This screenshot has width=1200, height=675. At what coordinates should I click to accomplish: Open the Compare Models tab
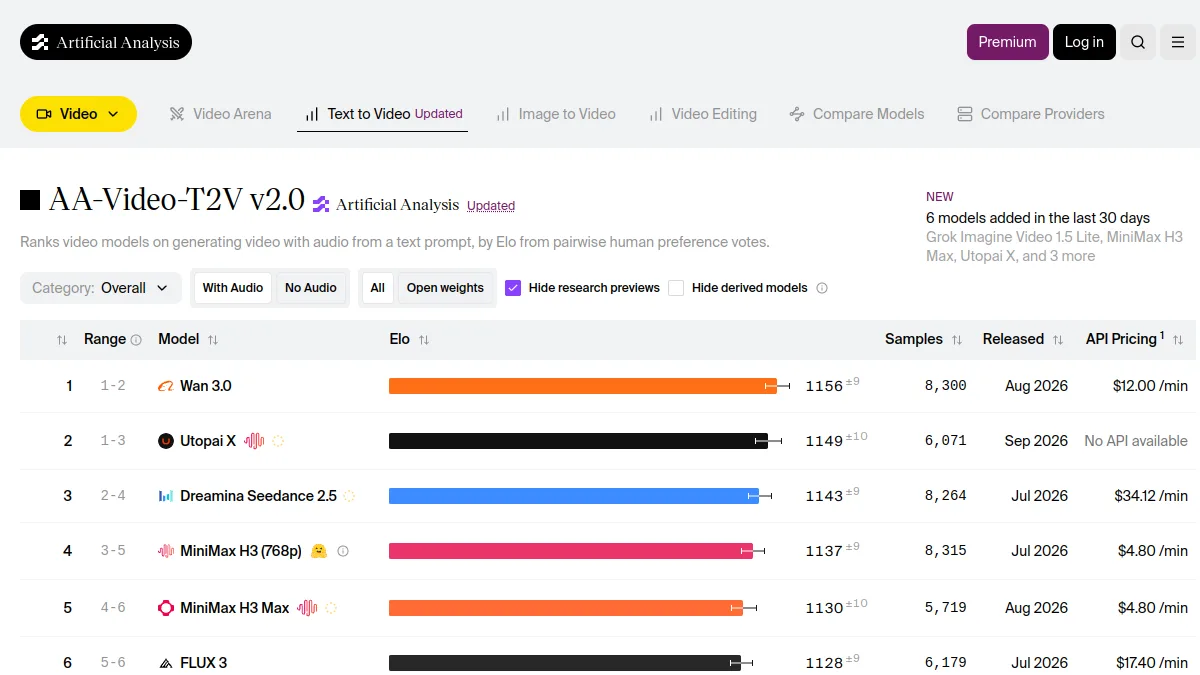point(857,114)
